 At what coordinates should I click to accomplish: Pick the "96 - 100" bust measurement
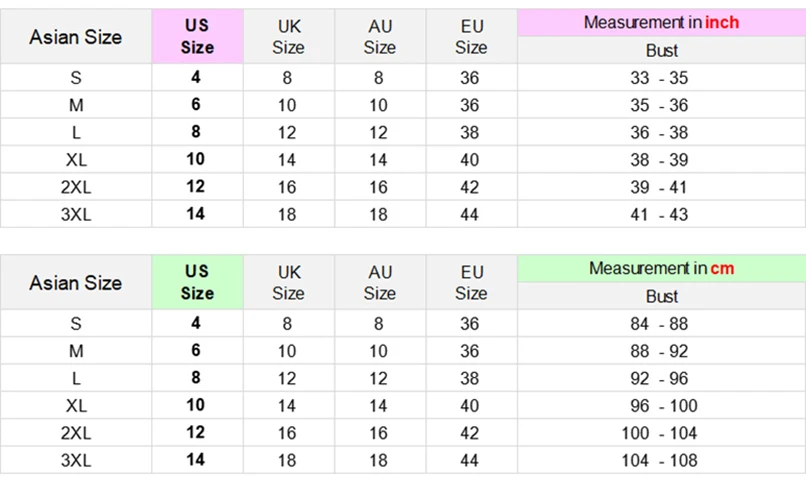661,406
